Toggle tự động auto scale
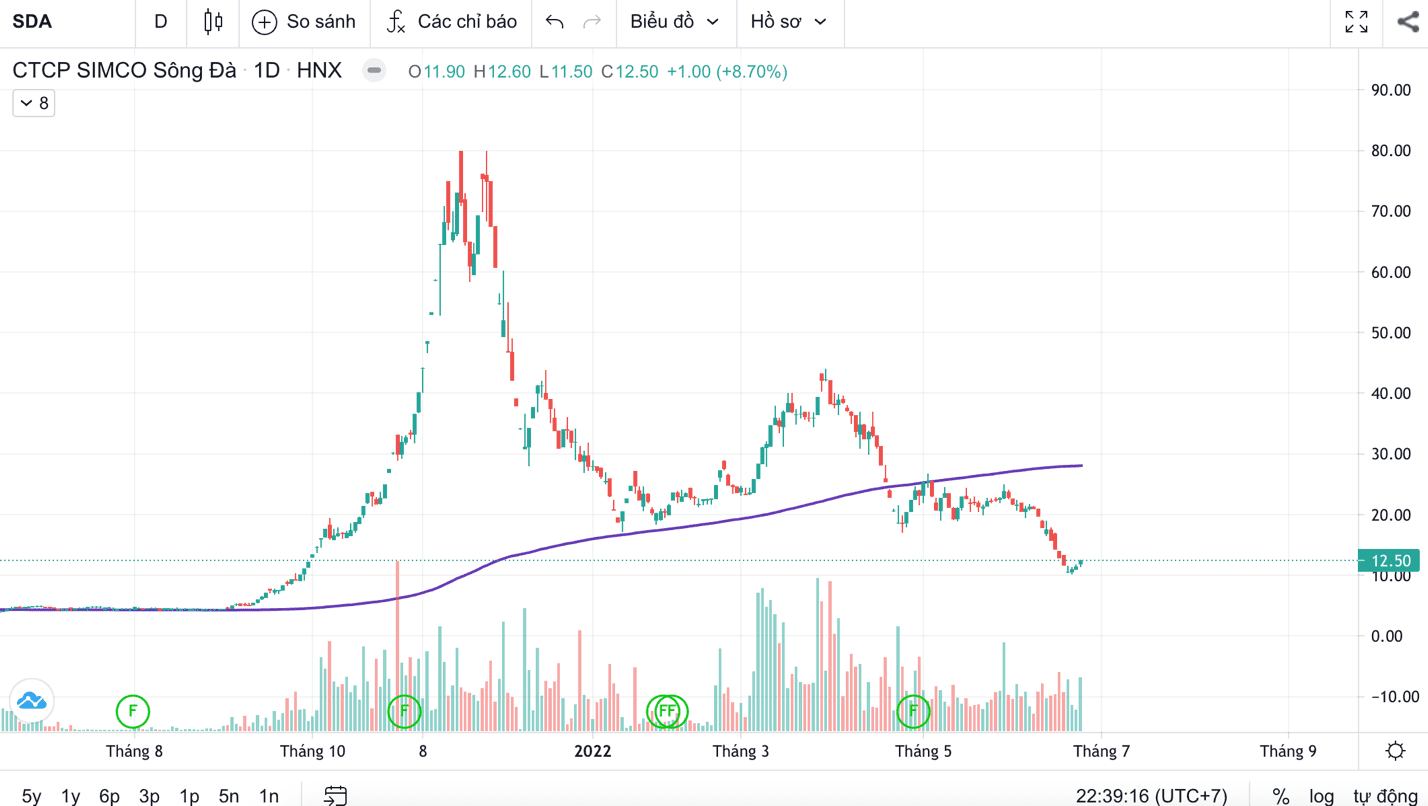Image resolution: width=1428 pixels, height=806 pixels. click(x=1385, y=796)
